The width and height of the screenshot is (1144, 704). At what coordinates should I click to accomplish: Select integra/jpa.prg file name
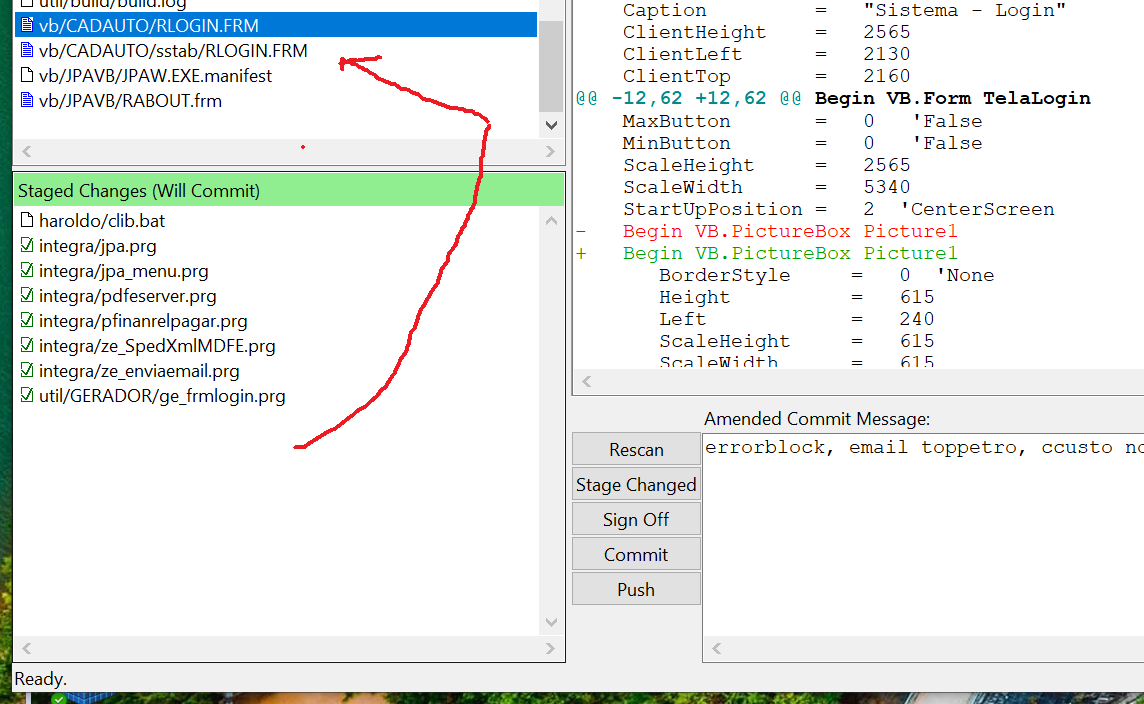coord(97,247)
